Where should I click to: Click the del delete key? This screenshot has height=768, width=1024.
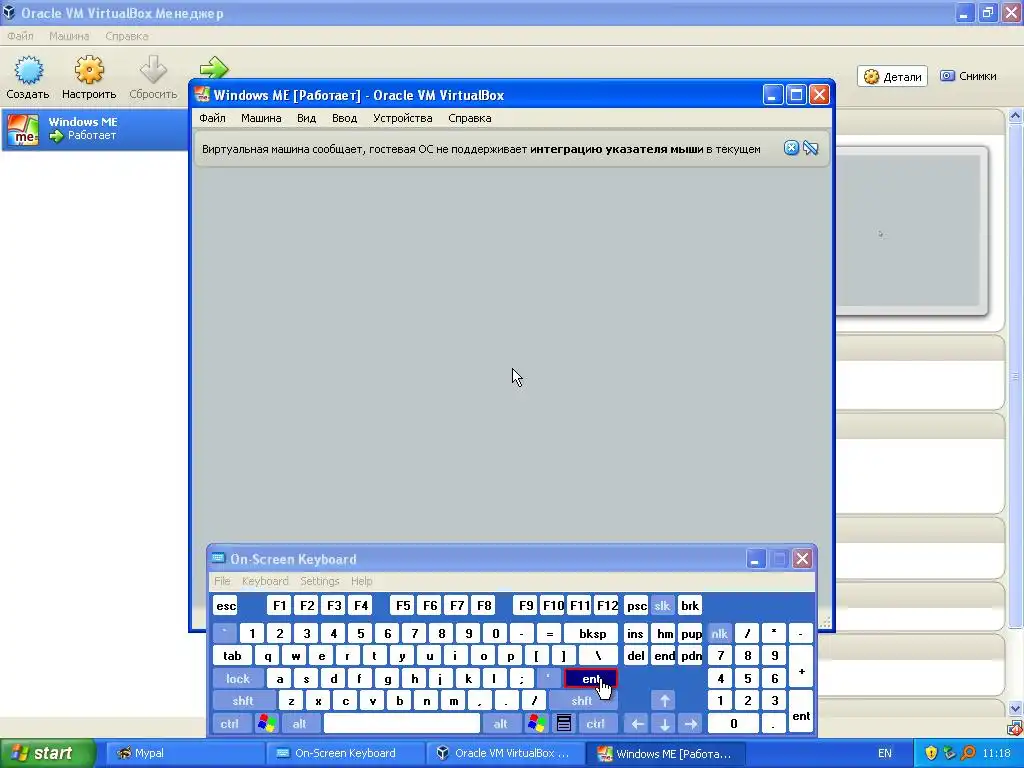[635, 656]
